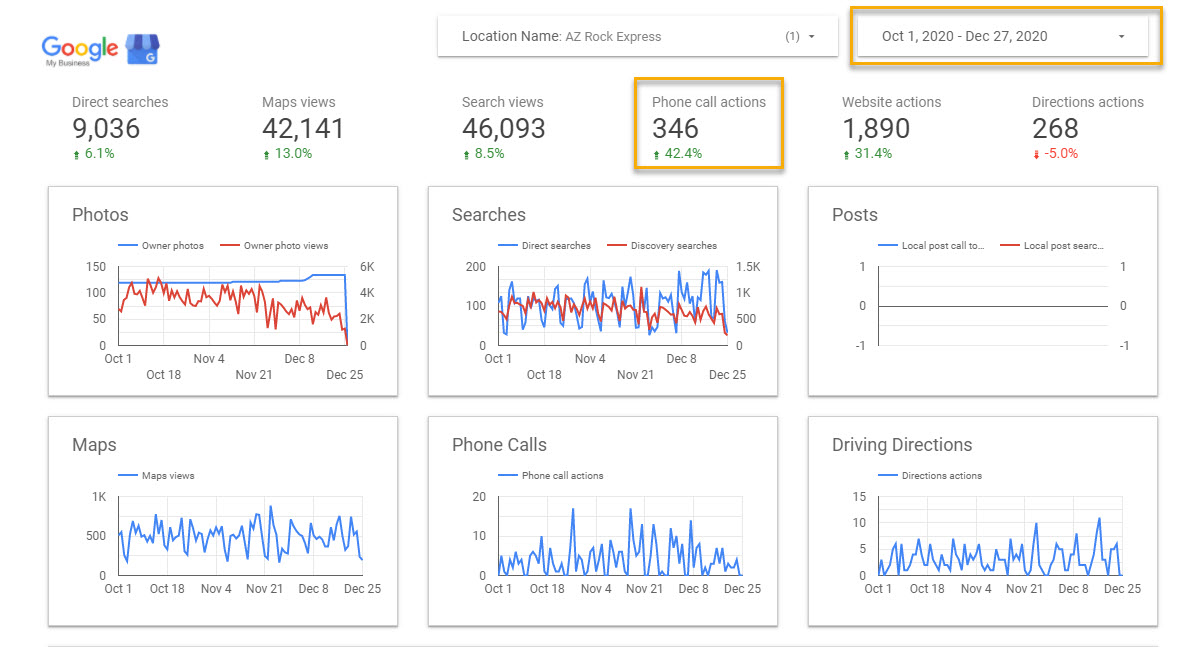Toggle the Directions actions legend item
1194x647 pixels.
point(930,476)
